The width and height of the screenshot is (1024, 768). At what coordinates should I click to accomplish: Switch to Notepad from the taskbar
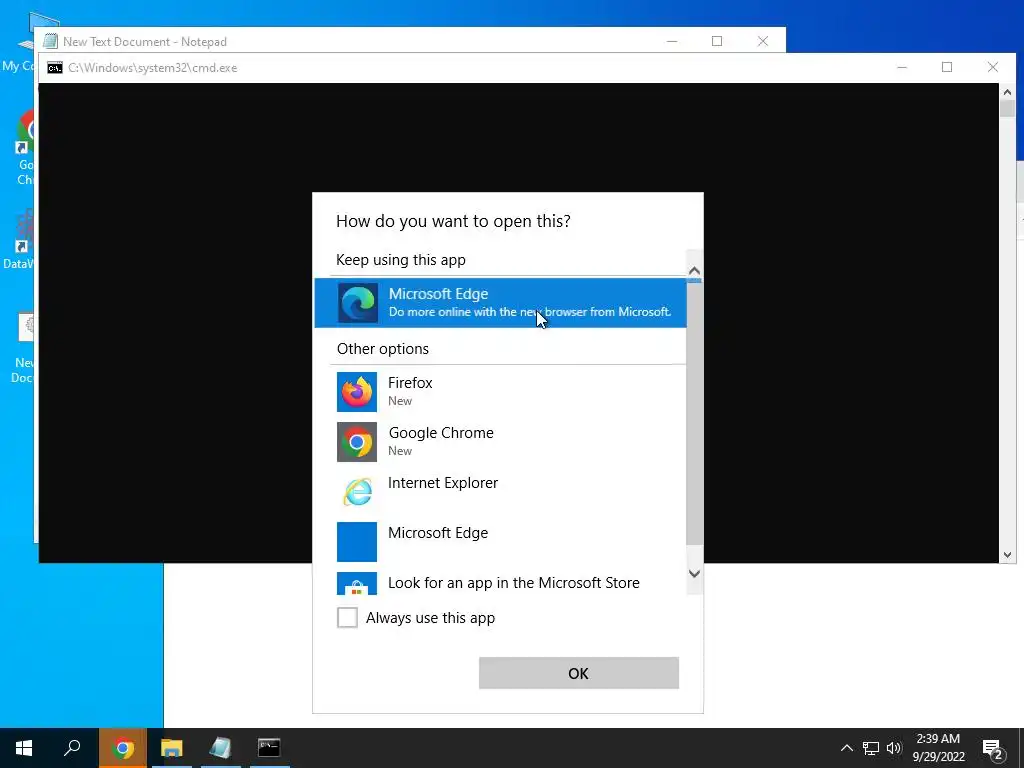tap(221, 748)
